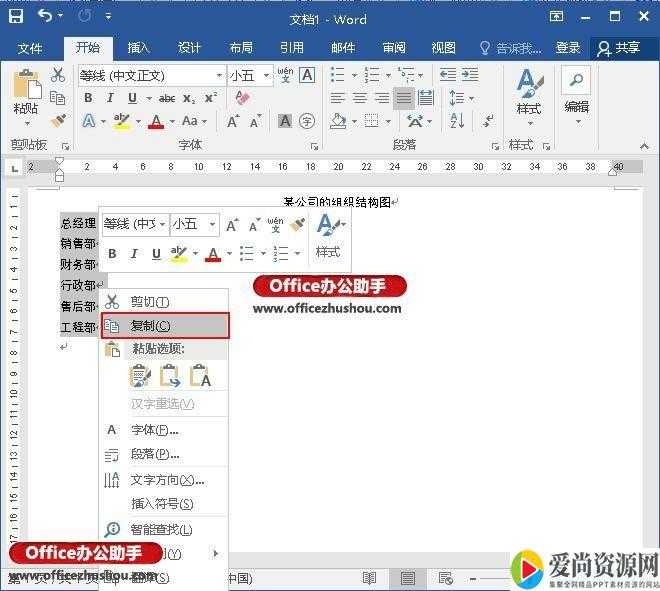Collapse the ribbon with the caret arrow

[x=644, y=146]
